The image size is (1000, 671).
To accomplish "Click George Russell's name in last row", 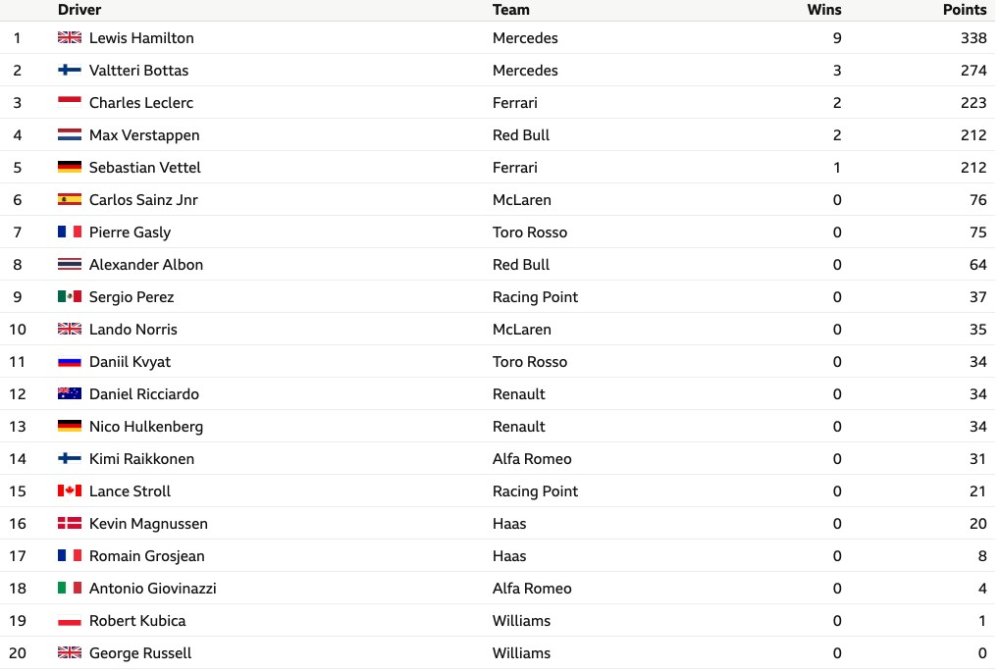I will [140, 653].
